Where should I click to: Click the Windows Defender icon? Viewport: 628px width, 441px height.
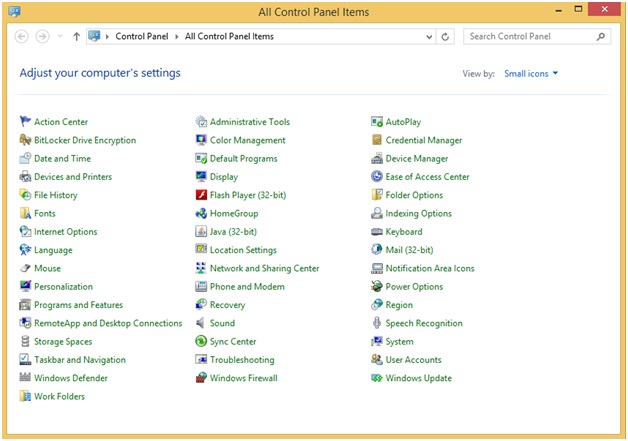click(25, 378)
